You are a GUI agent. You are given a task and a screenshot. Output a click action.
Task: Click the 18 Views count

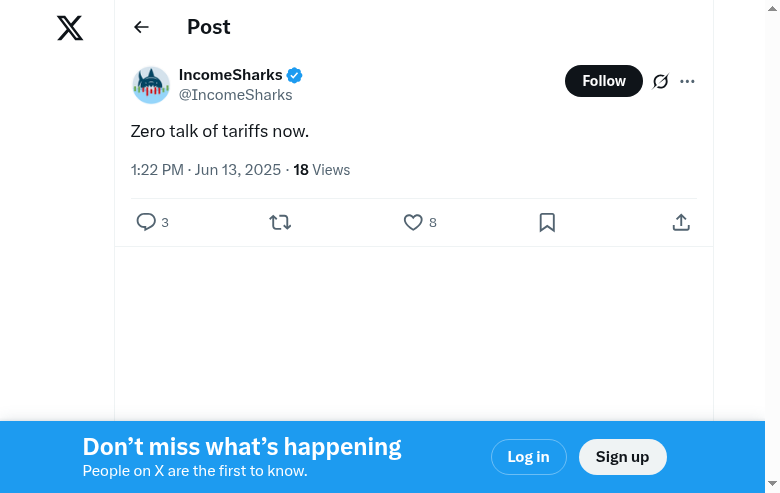[321, 170]
